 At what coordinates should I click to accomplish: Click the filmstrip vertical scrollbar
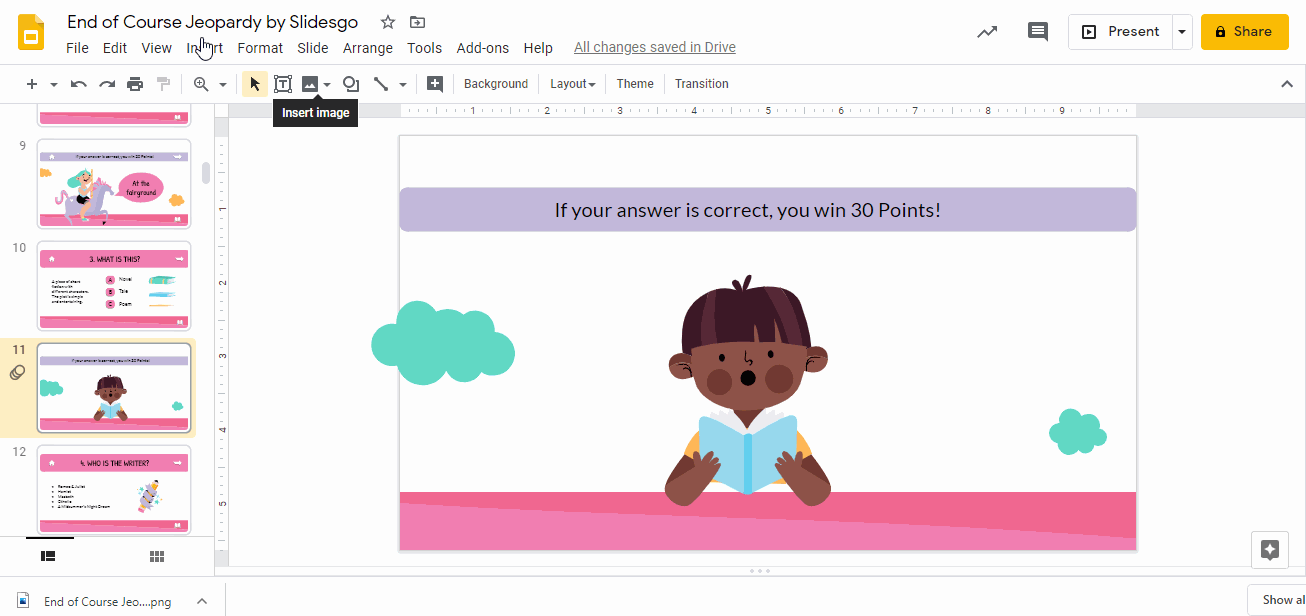[206, 173]
